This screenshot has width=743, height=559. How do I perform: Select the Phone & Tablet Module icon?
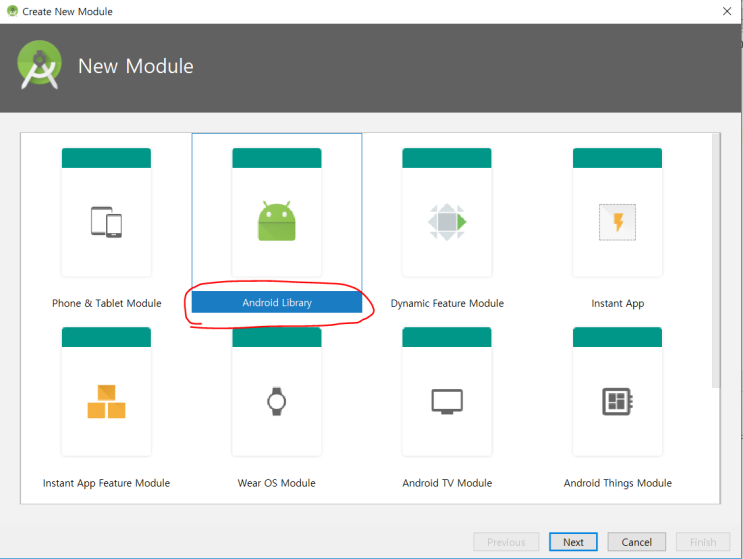[106, 222]
